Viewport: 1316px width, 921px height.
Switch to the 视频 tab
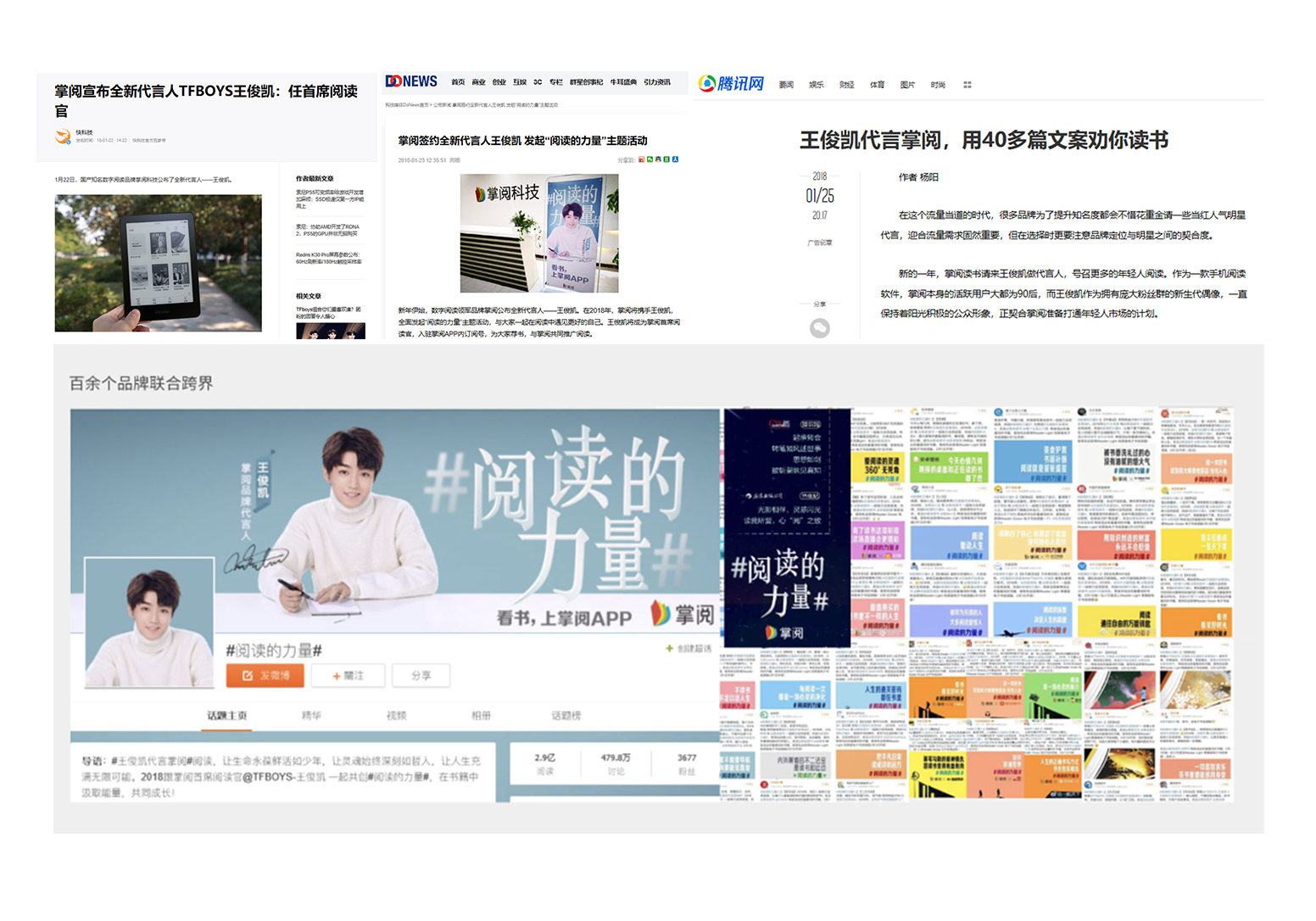pyautogui.click(x=396, y=716)
